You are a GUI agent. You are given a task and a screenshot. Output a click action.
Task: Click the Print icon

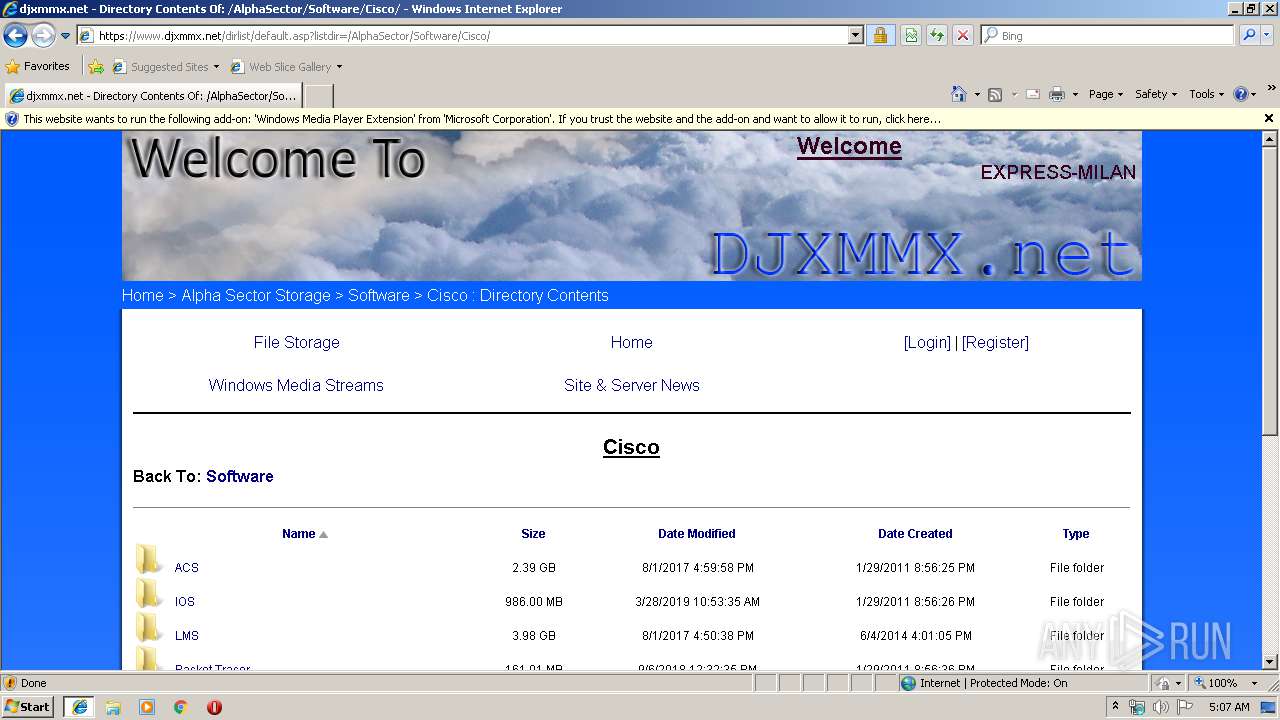click(1057, 94)
